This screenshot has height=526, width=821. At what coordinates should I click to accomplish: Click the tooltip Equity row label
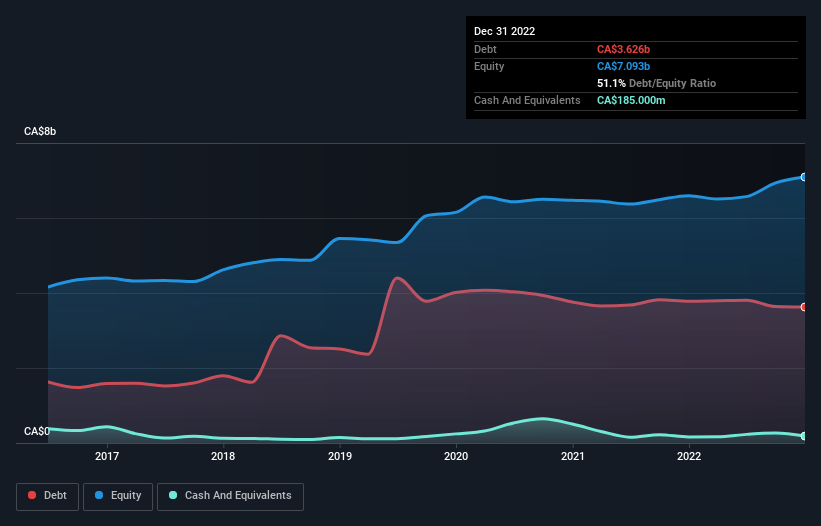489,66
